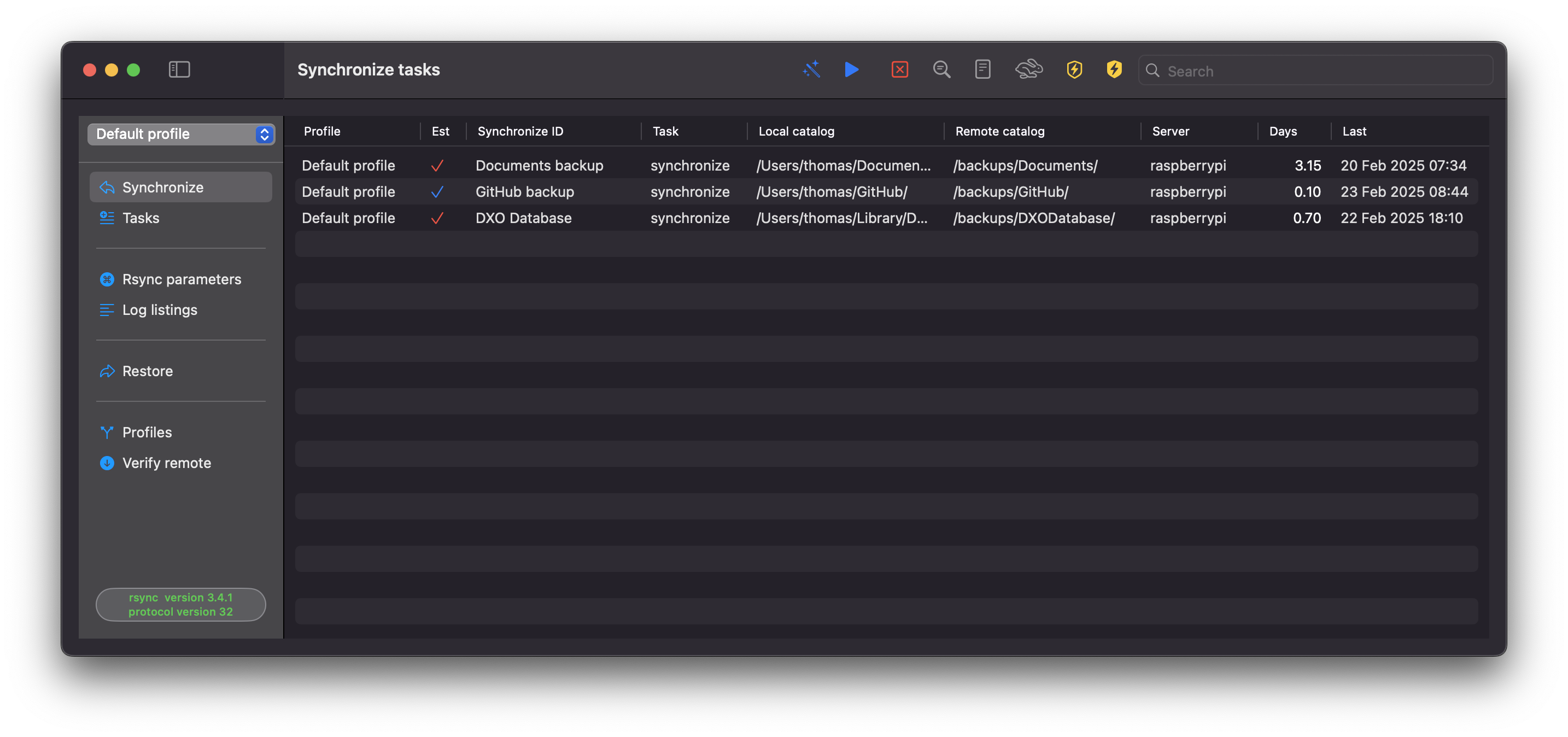Screen dimensions: 1568x737
Task: Click the 22 Feb 2025 18:10 date cell
Action: 1401,218
